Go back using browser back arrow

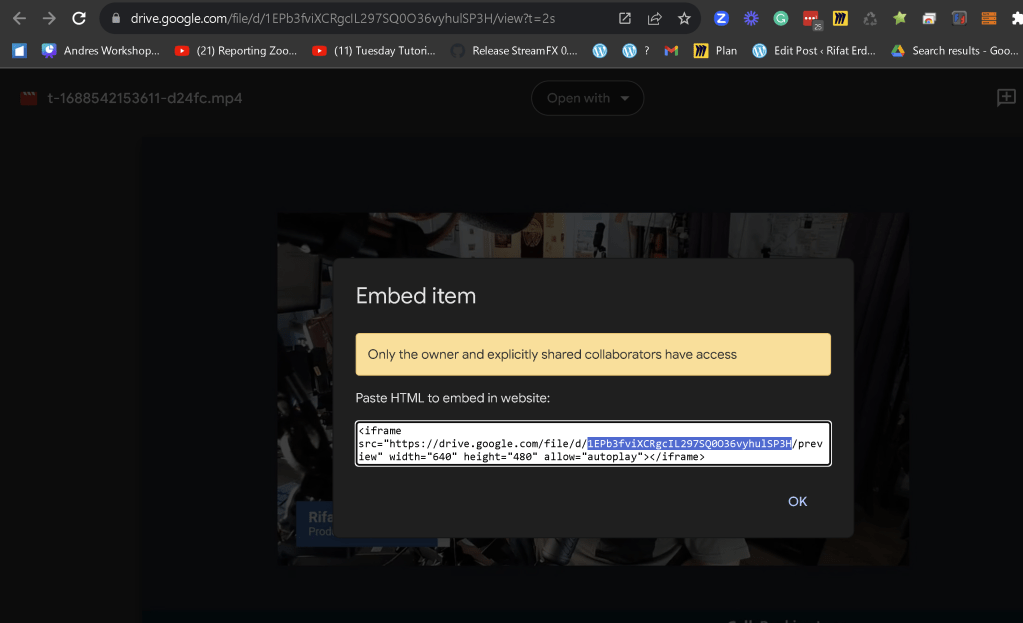tap(20, 18)
